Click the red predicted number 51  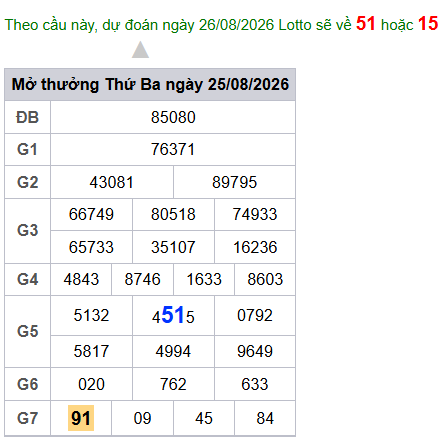(366, 24)
